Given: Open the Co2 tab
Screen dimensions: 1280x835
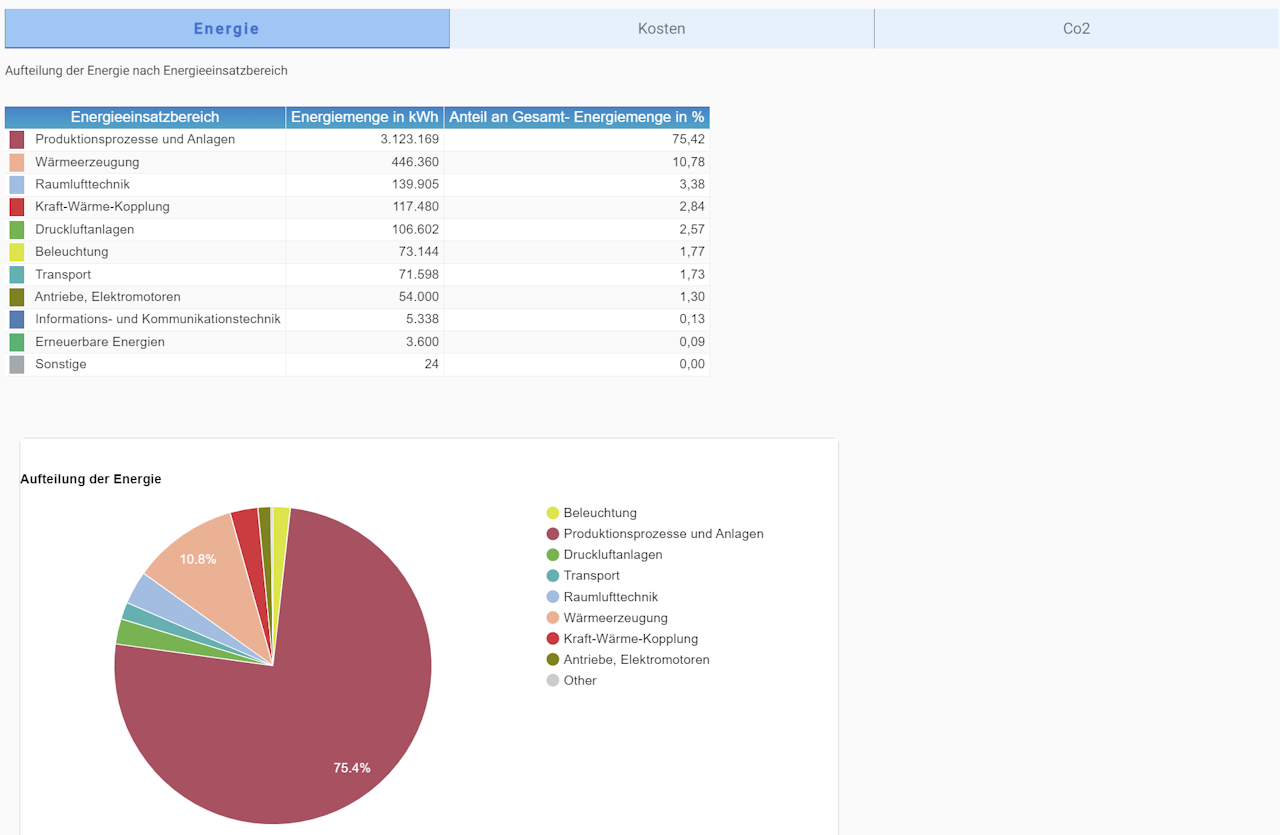Looking at the screenshot, I should (x=1076, y=29).
